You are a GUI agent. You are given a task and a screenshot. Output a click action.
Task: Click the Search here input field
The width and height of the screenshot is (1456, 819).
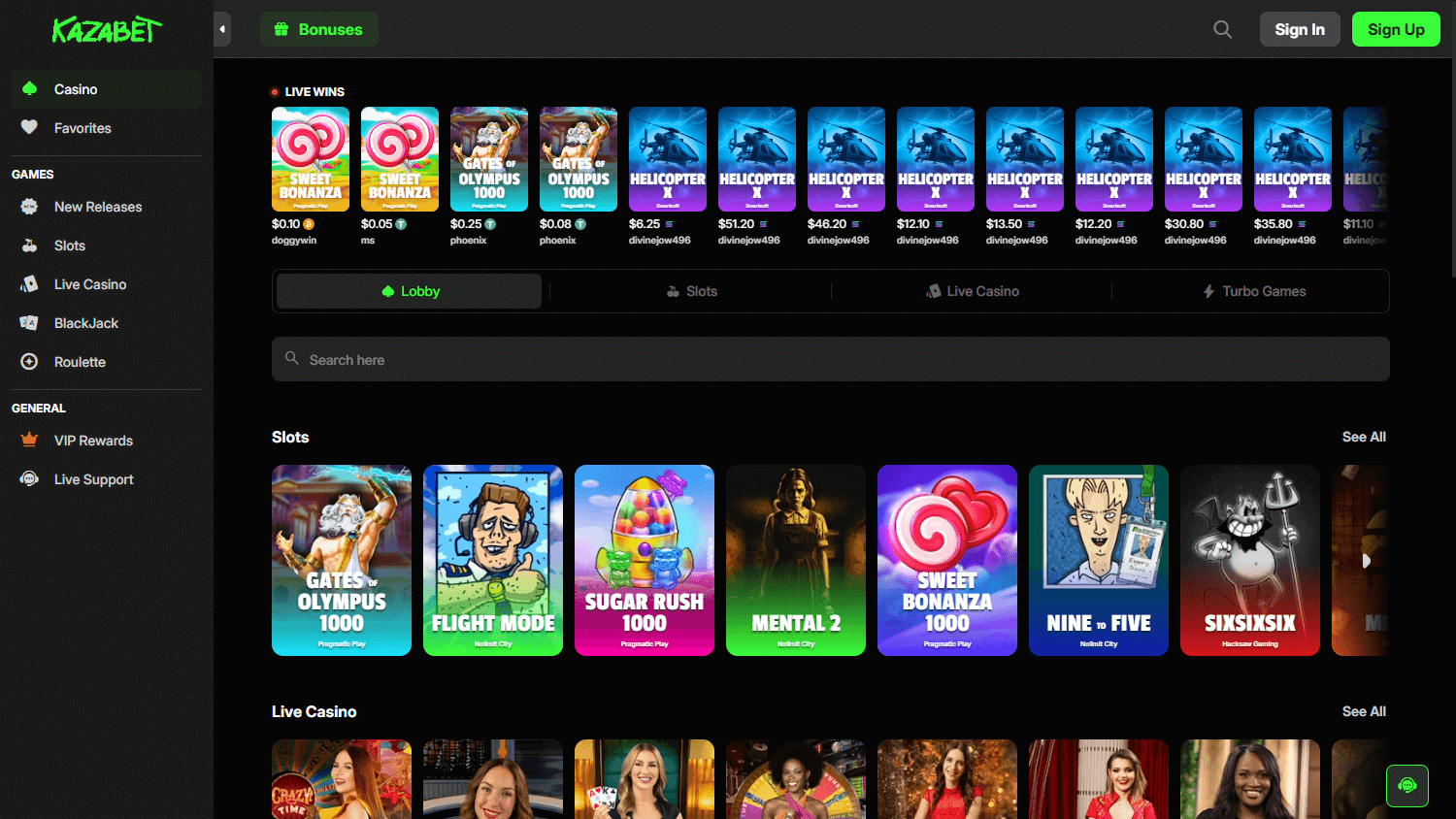(830, 359)
